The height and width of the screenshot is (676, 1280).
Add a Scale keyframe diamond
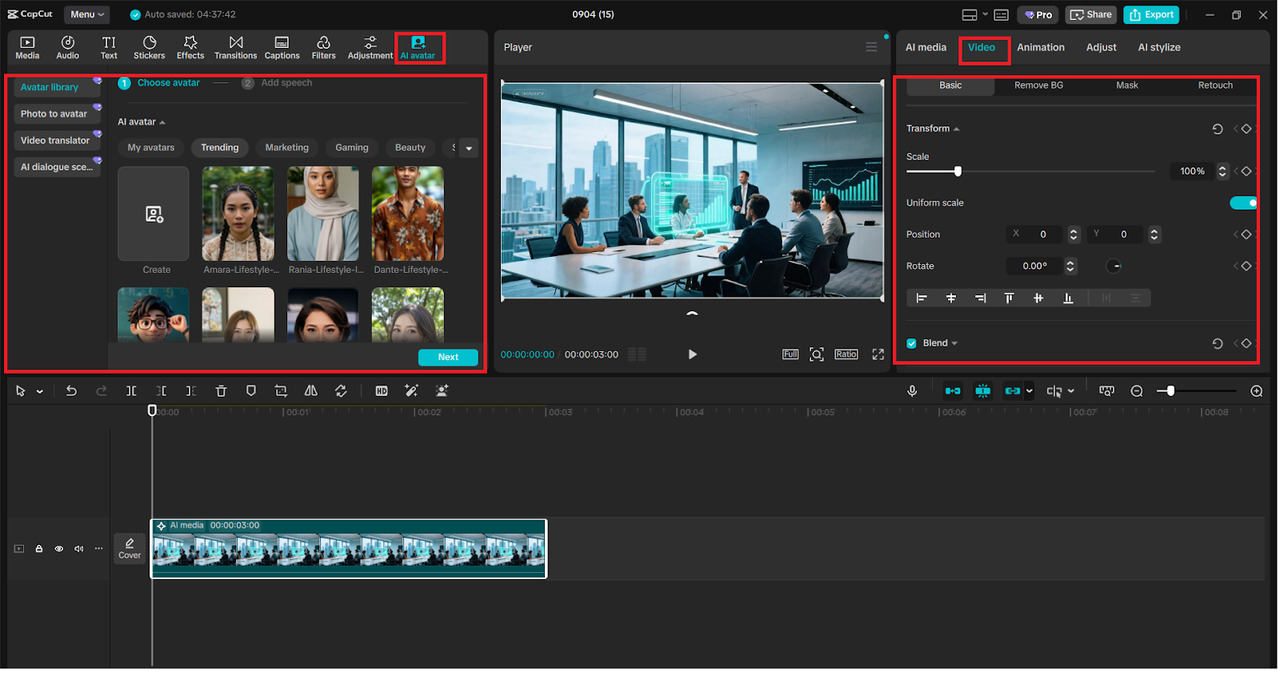click(x=1246, y=171)
